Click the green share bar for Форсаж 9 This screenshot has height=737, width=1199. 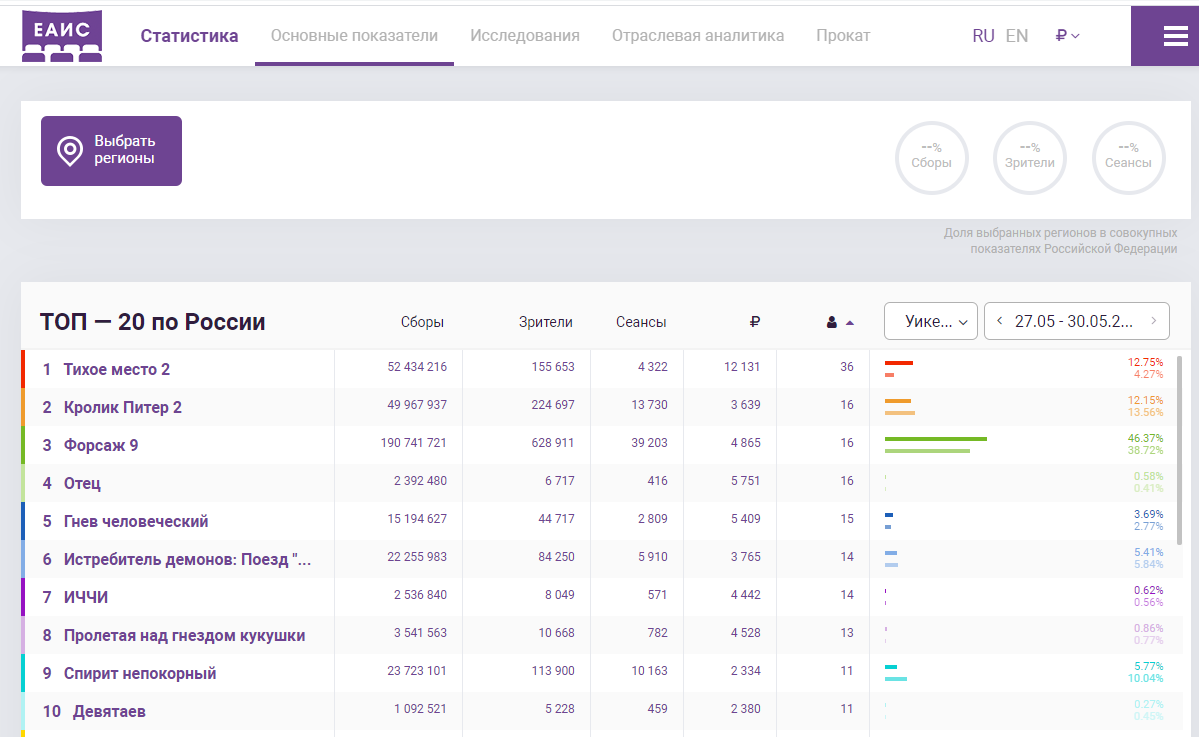pyautogui.click(x=936, y=439)
